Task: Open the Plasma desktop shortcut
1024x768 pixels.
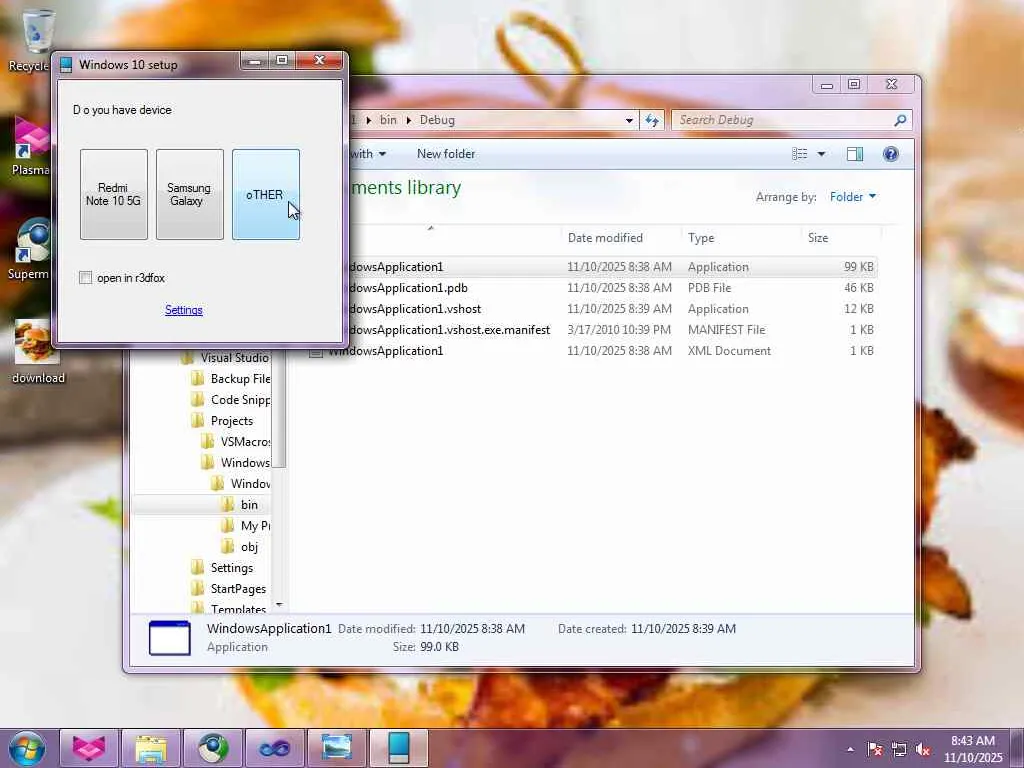Action: 31,147
